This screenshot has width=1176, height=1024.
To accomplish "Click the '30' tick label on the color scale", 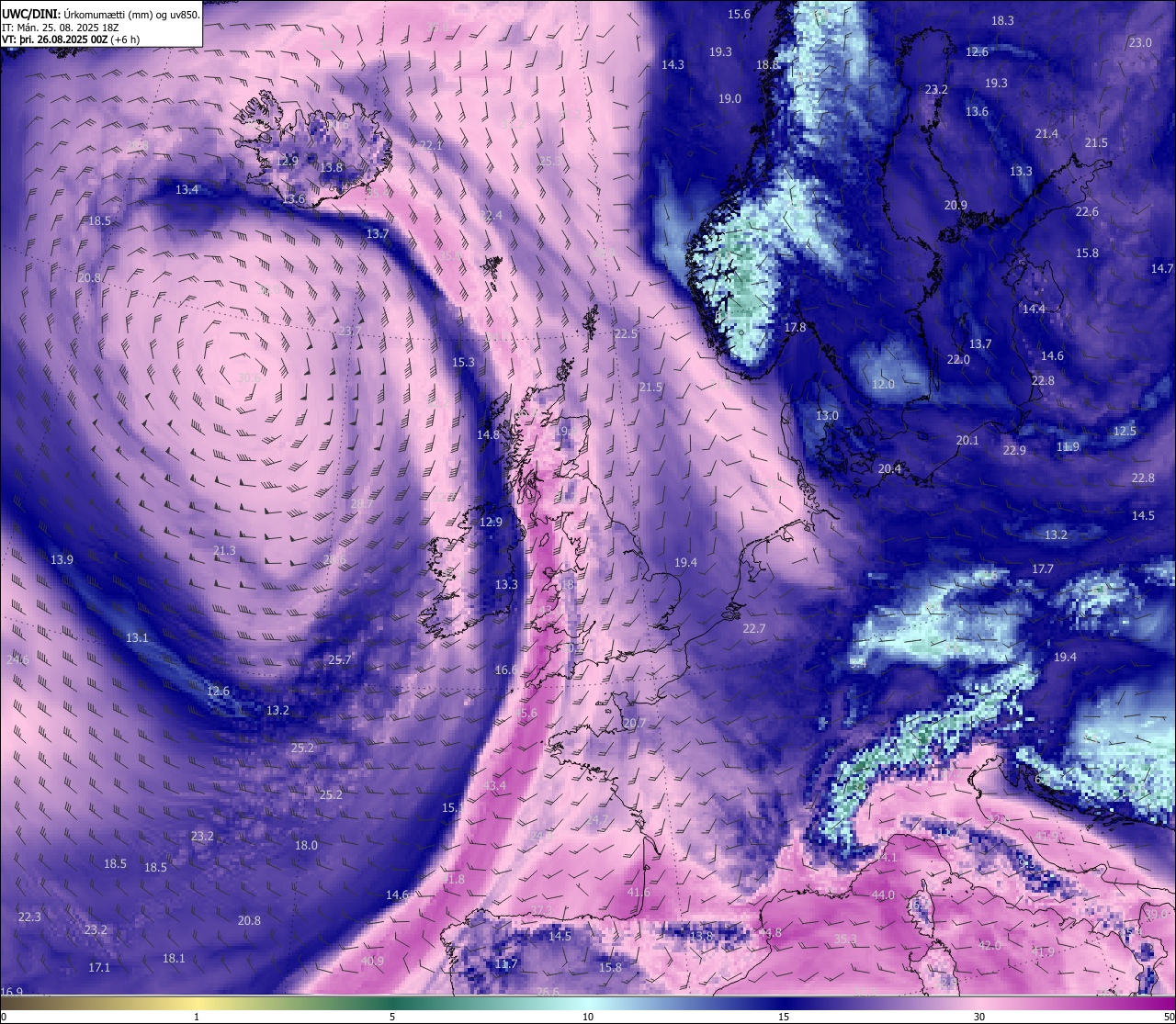I will 979,1018.
